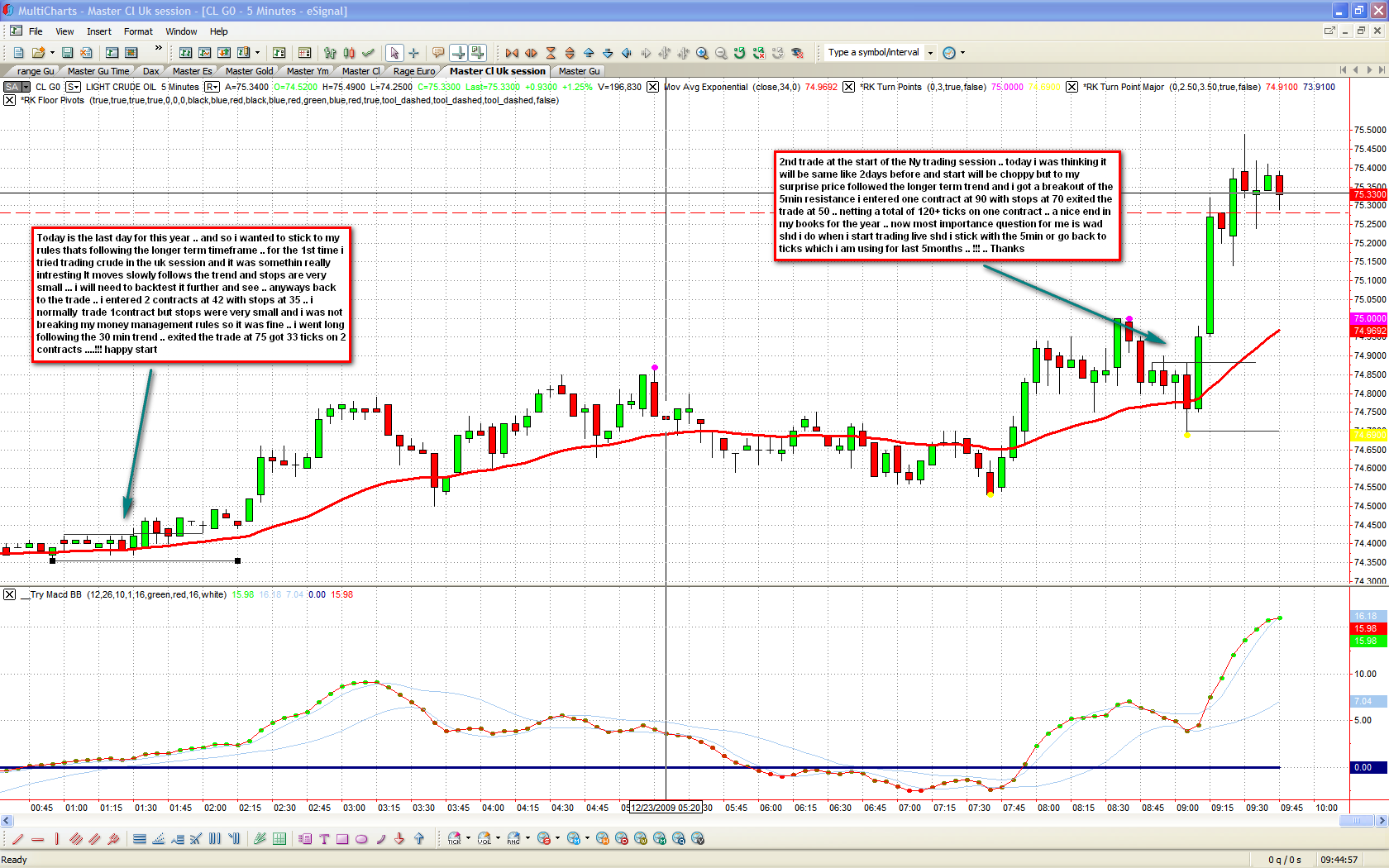Toggle the RK Turn Point Major status checkbox

1072,87
